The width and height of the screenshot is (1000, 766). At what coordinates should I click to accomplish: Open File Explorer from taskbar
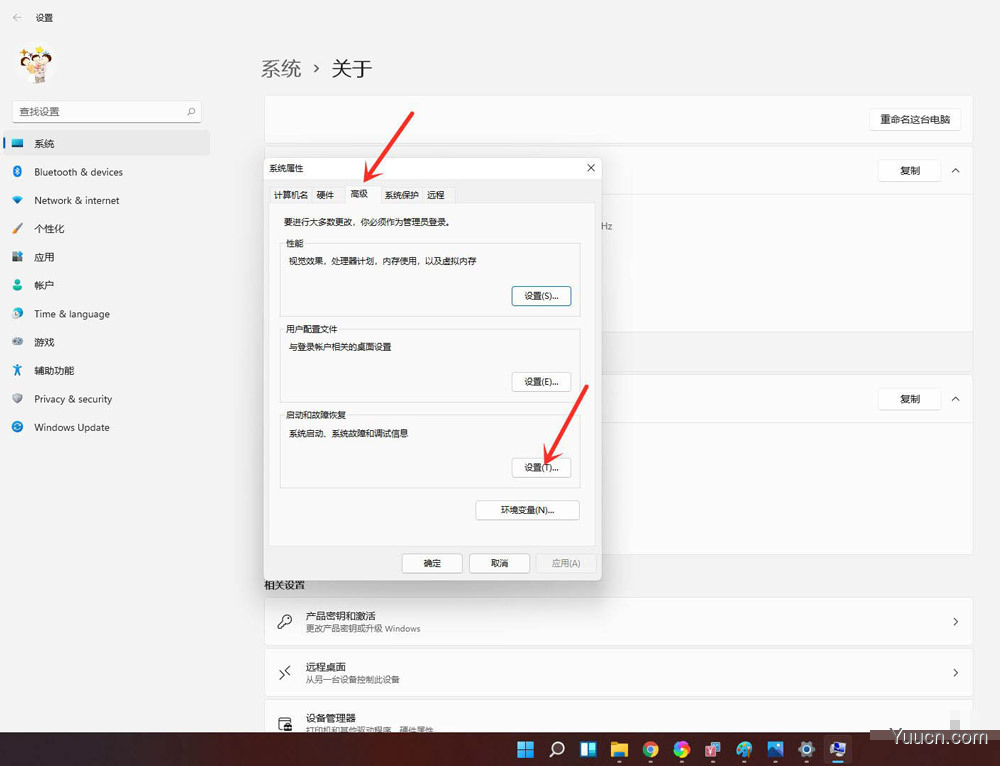(x=619, y=749)
